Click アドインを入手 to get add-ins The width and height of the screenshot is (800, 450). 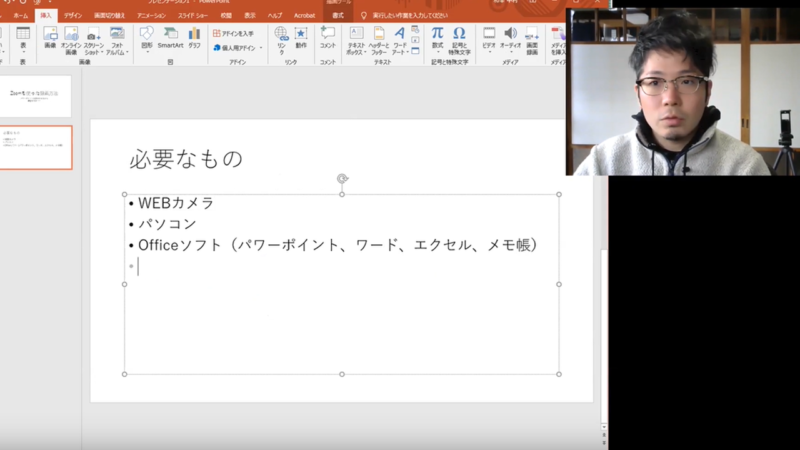[233, 33]
